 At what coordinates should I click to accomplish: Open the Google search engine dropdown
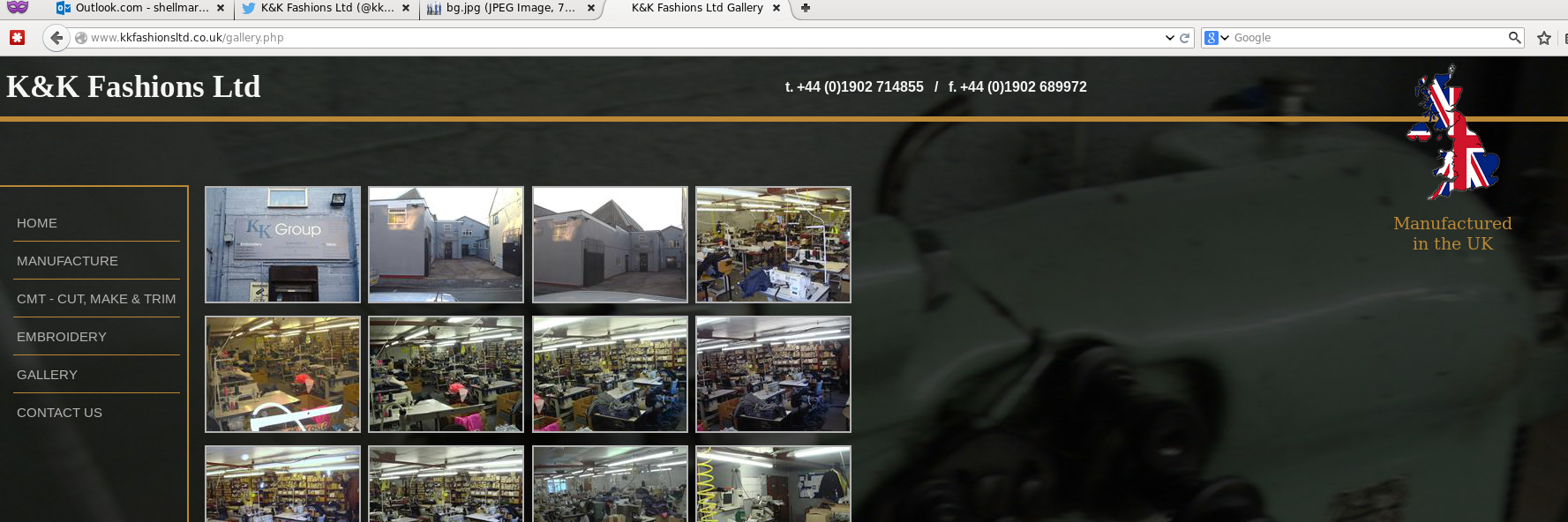click(x=1217, y=38)
